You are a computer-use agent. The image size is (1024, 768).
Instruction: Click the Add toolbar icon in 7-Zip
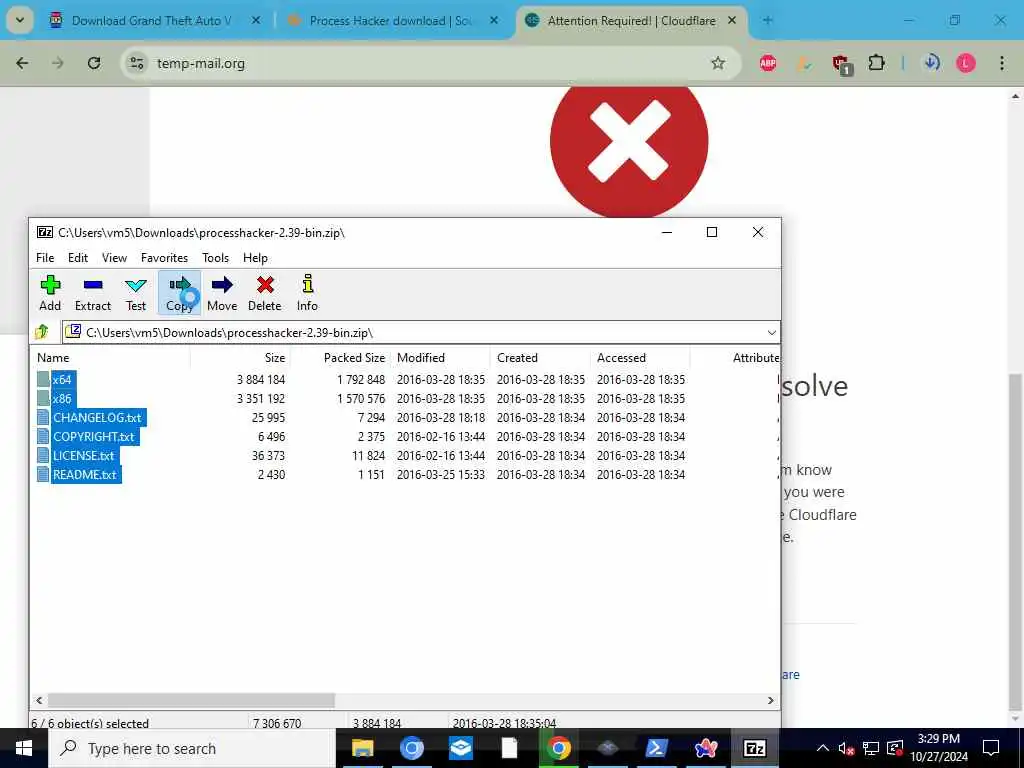tap(50, 293)
